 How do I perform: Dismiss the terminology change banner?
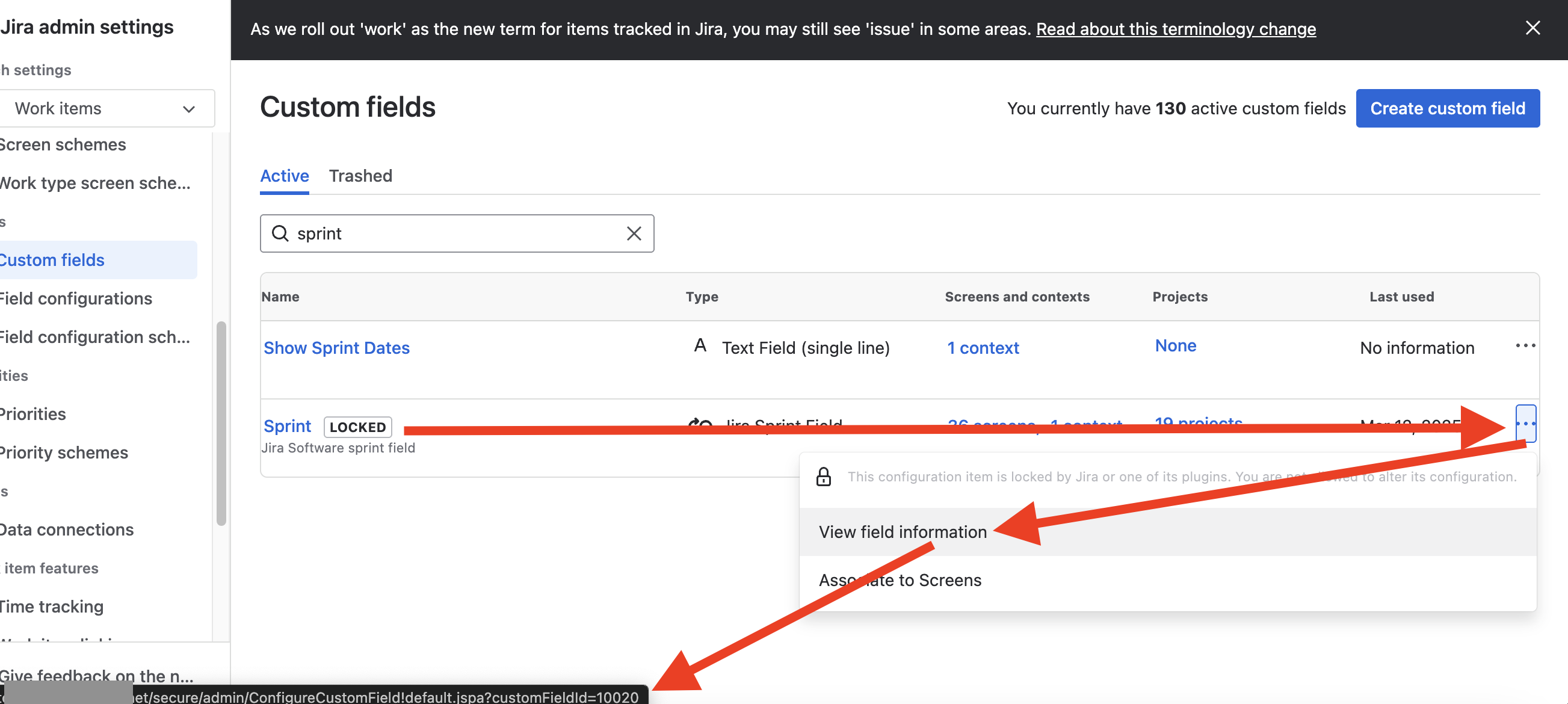pyautogui.click(x=1533, y=28)
